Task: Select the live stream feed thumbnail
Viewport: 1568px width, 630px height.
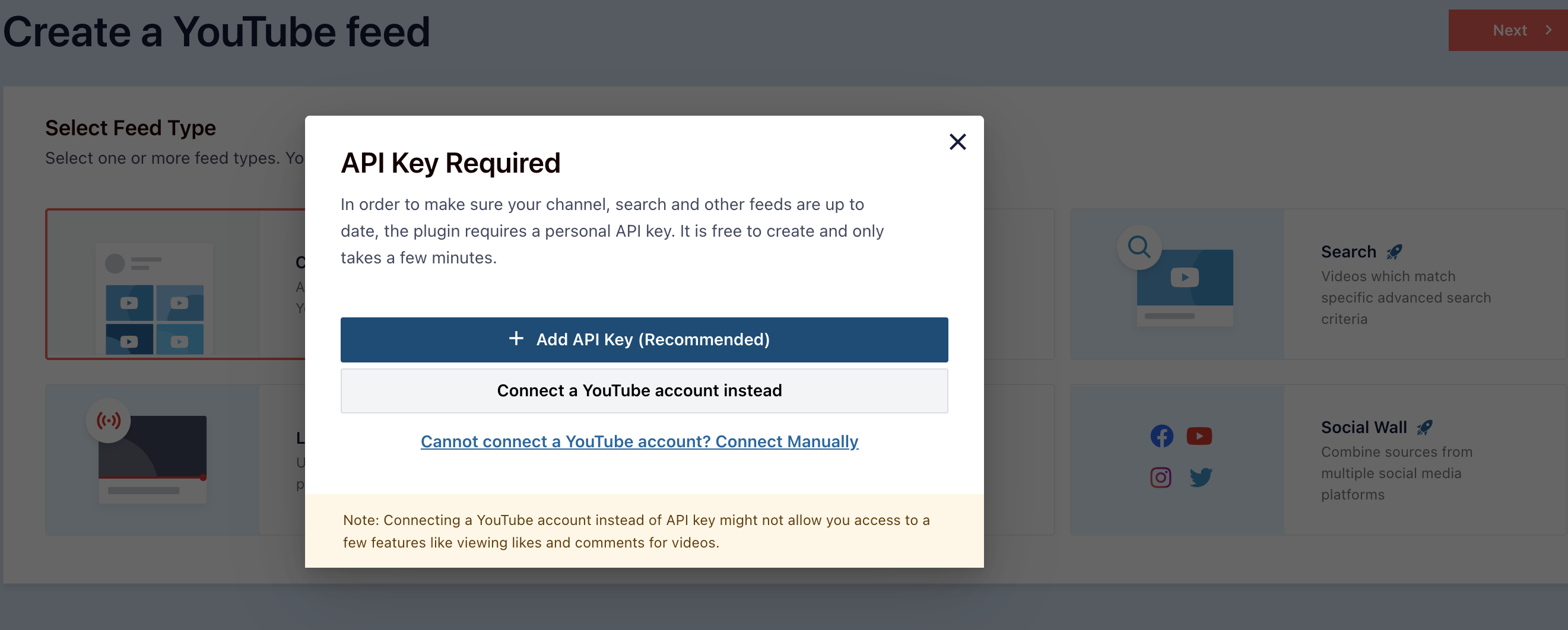Action: pos(152,459)
